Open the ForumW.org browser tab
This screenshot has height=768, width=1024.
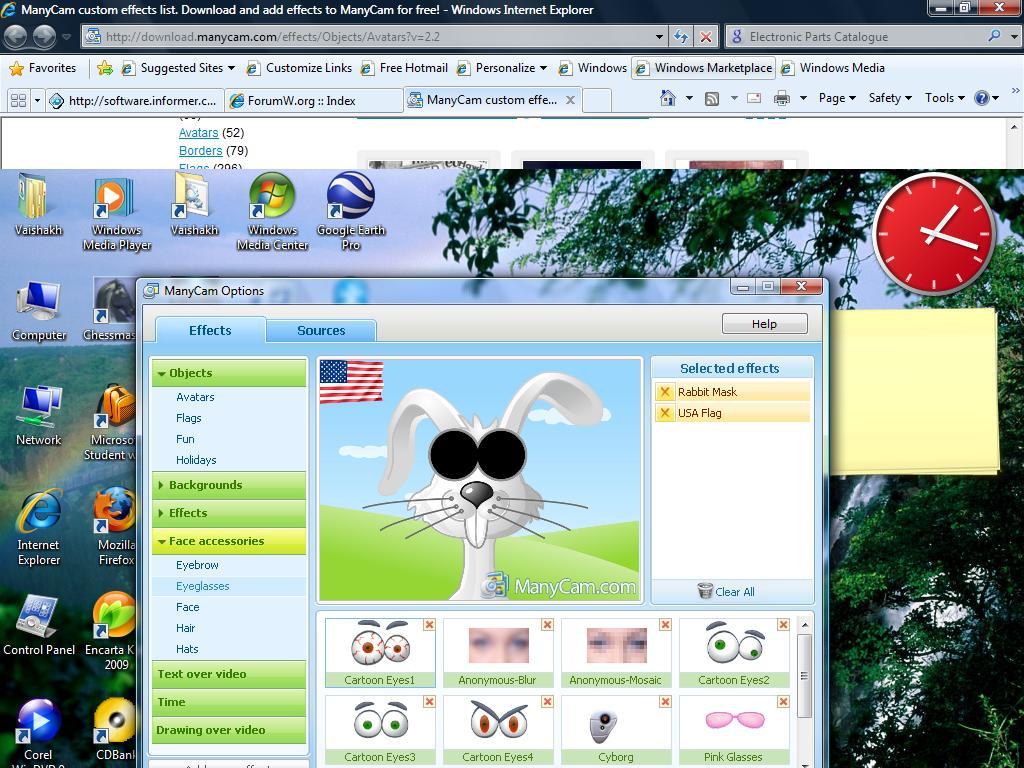pyautogui.click(x=313, y=100)
